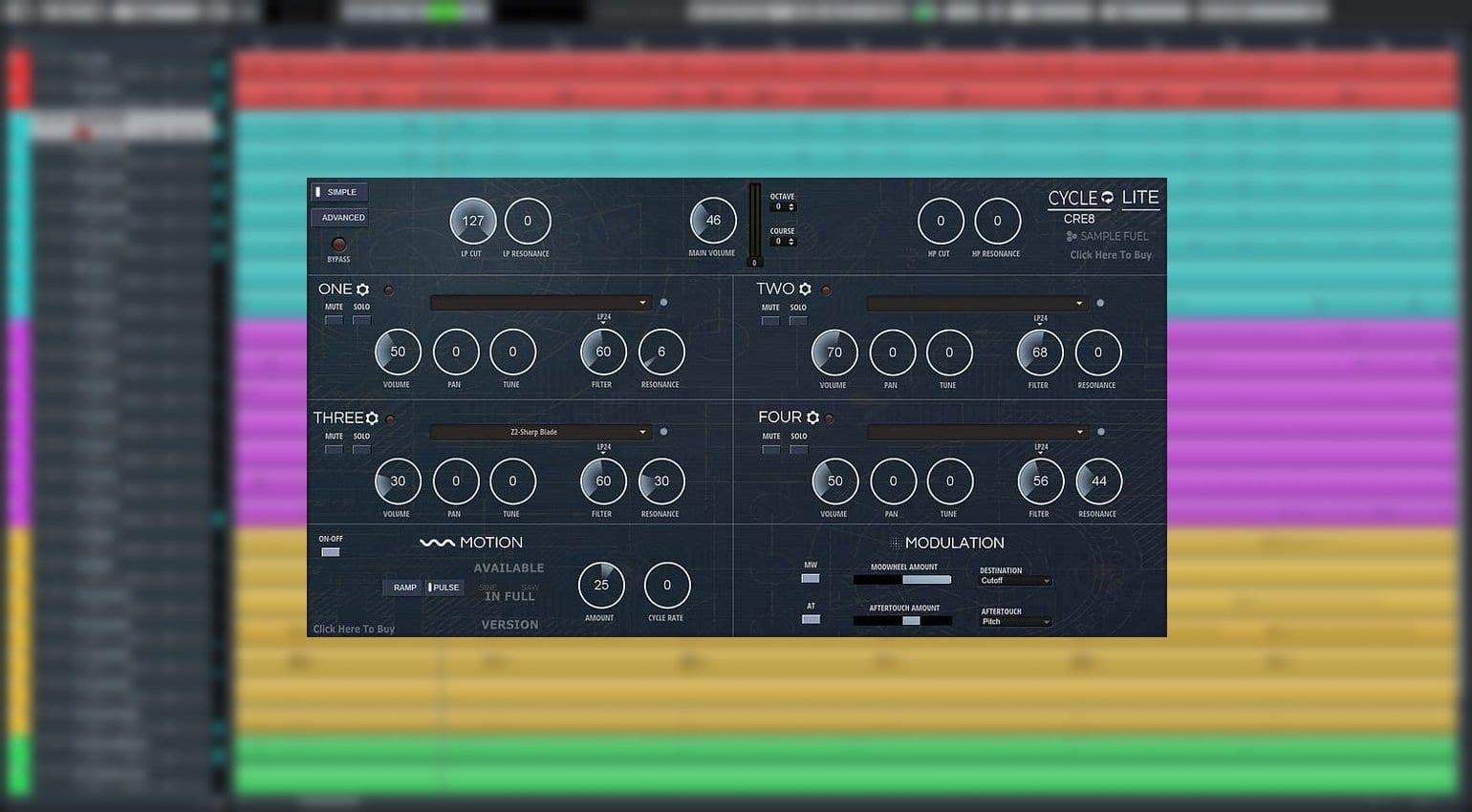This screenshot has width=1472, height=812.
Task: Open the Z2-Sharp Blade sample dropdown
Action: [541, 432]
